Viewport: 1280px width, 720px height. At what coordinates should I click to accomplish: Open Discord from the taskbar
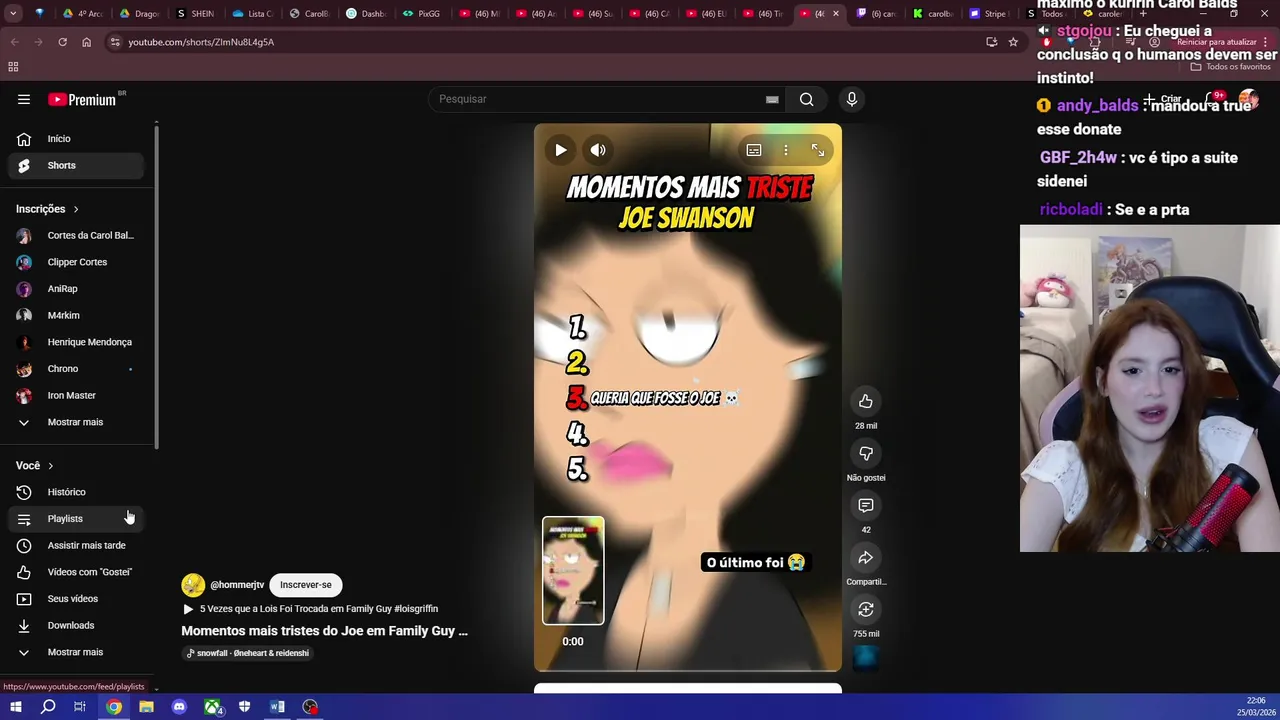tap(179, 707)
